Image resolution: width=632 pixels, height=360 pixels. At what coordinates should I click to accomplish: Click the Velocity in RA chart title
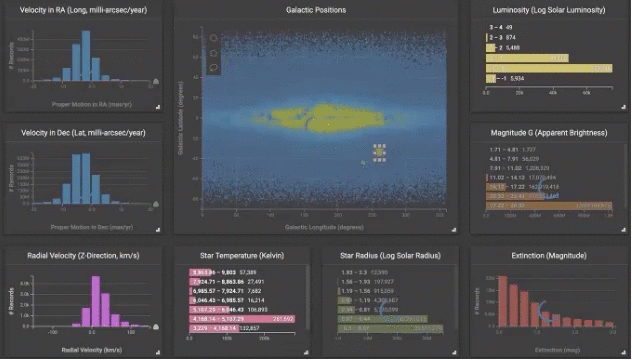(83, 10)
